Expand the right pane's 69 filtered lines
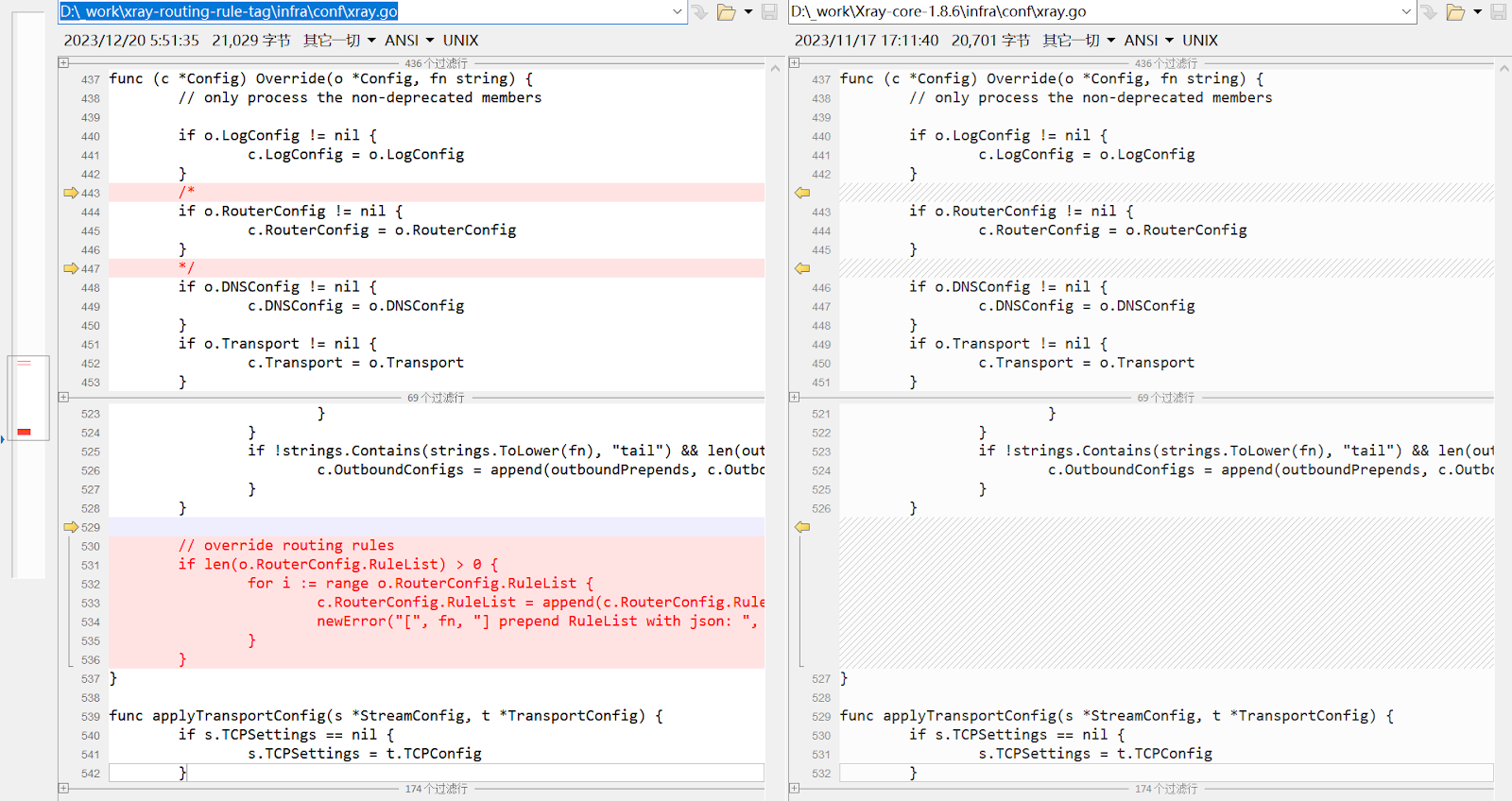The height and width of the screenshot is (801, 1512). tap(795, 398)
